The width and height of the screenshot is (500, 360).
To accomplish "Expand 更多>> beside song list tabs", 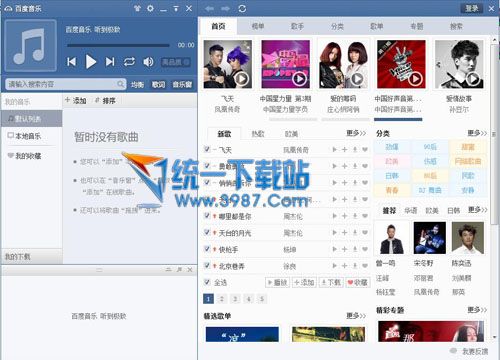I will [x=356, y=133].
